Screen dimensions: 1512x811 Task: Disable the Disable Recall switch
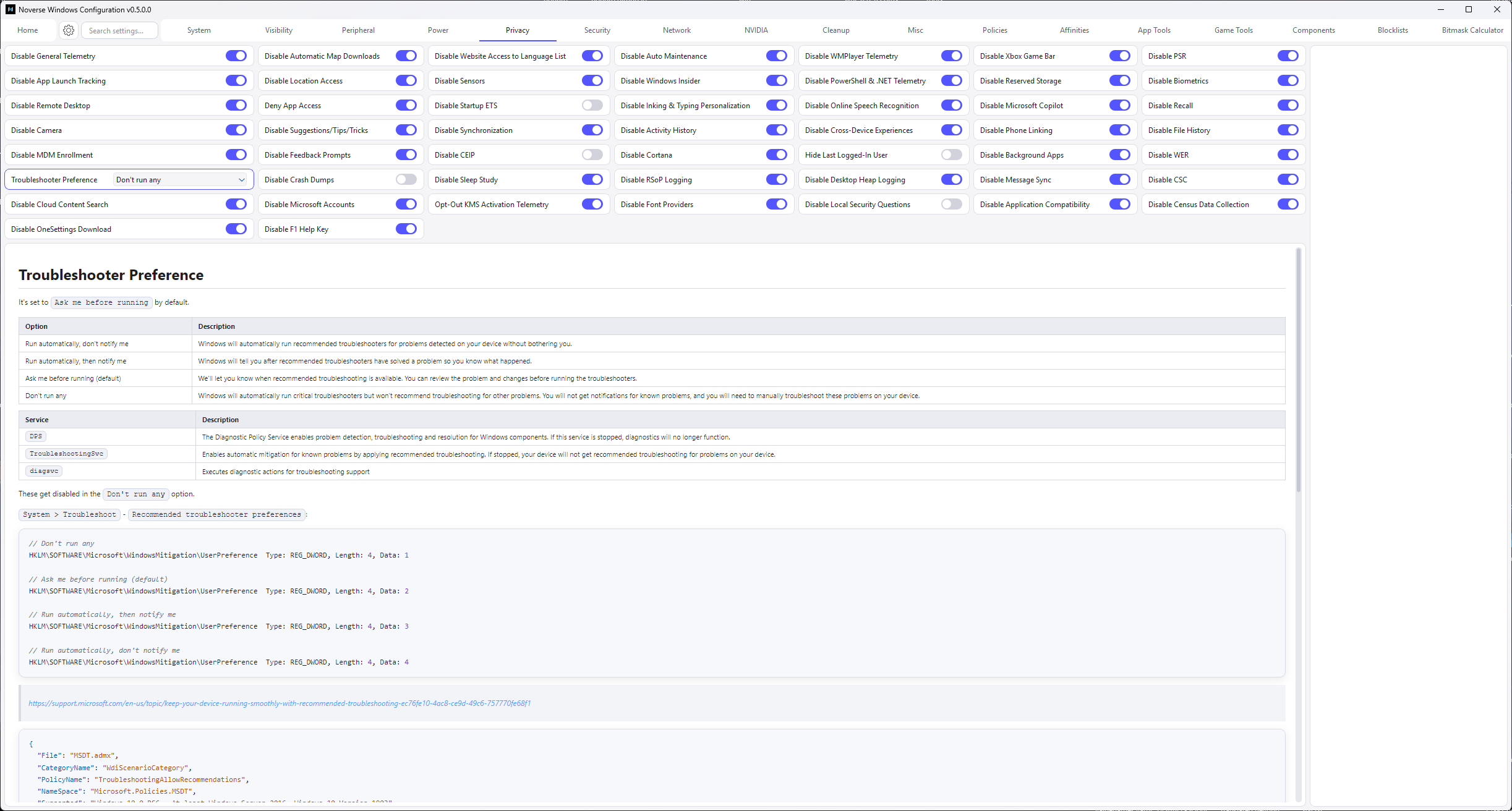1288,106
